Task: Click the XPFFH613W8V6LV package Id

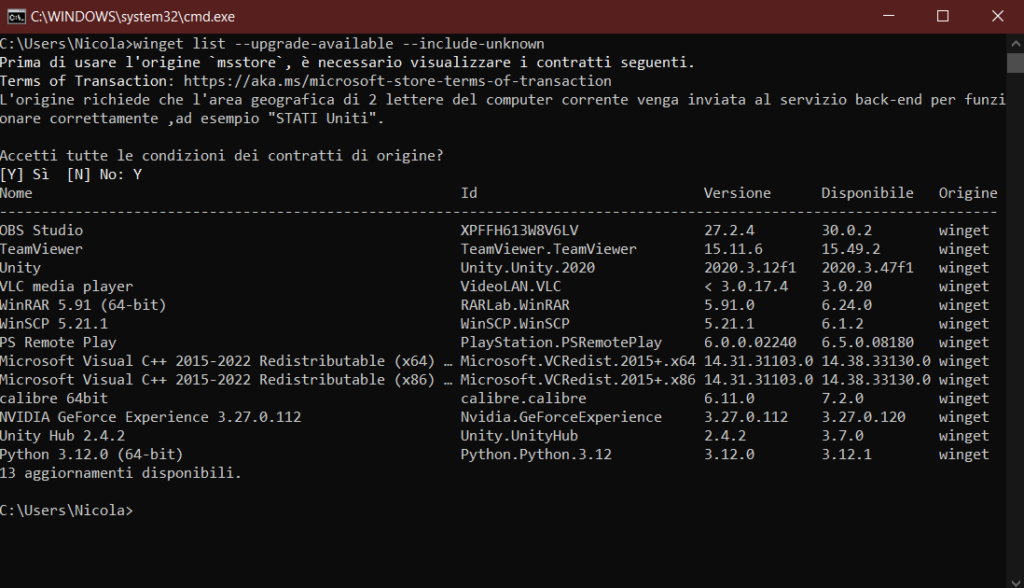Action: [x=519, y=231]
